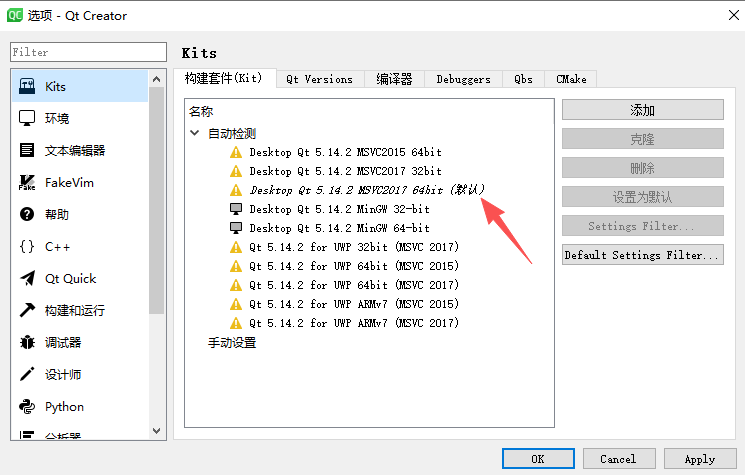745x475 pixels.
Task: Open the 构建和运行 hammer icon
Action: point(27,310)
